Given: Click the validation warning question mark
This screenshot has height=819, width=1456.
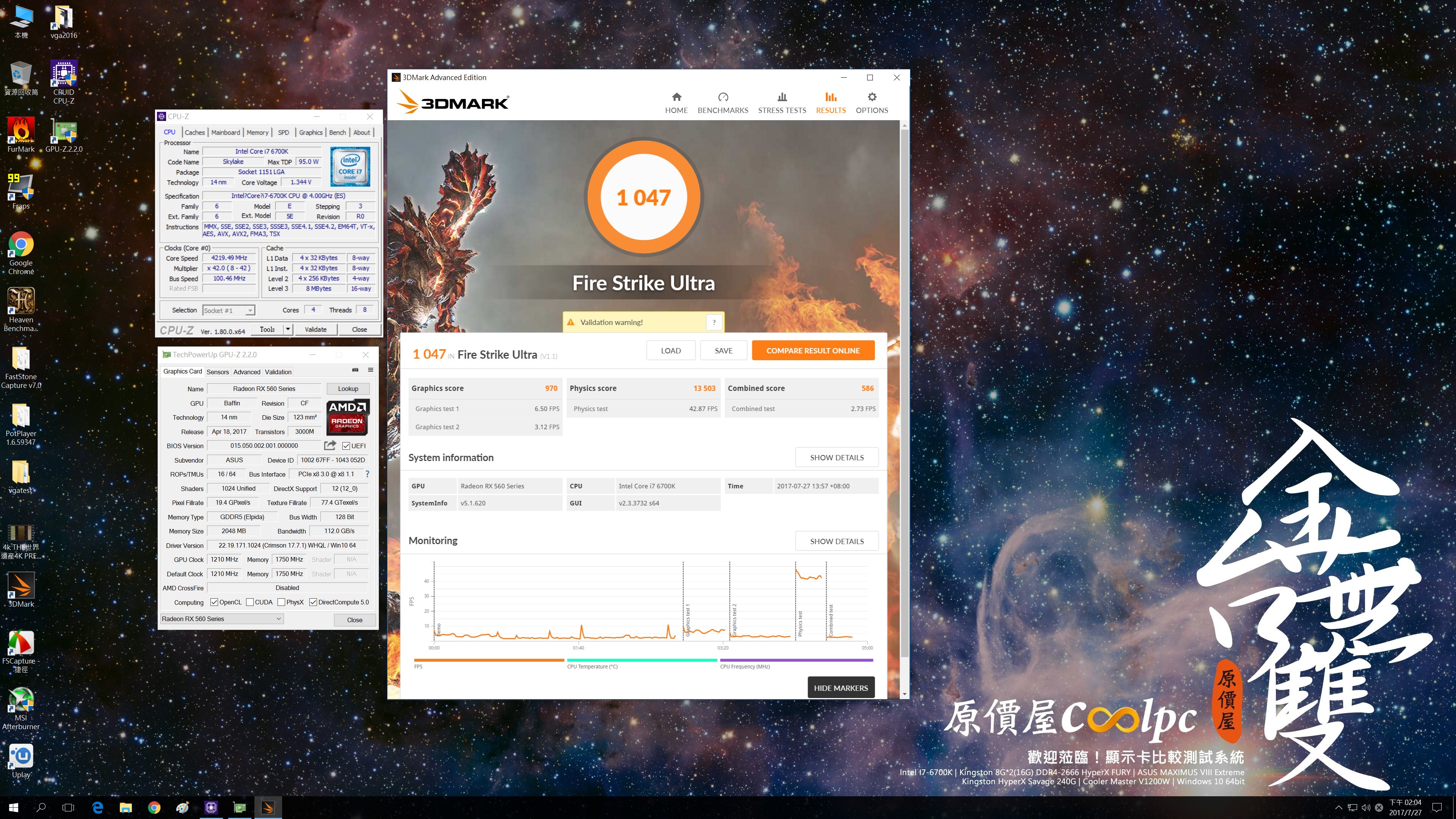Looking at the screenshot, I should 714,322.
